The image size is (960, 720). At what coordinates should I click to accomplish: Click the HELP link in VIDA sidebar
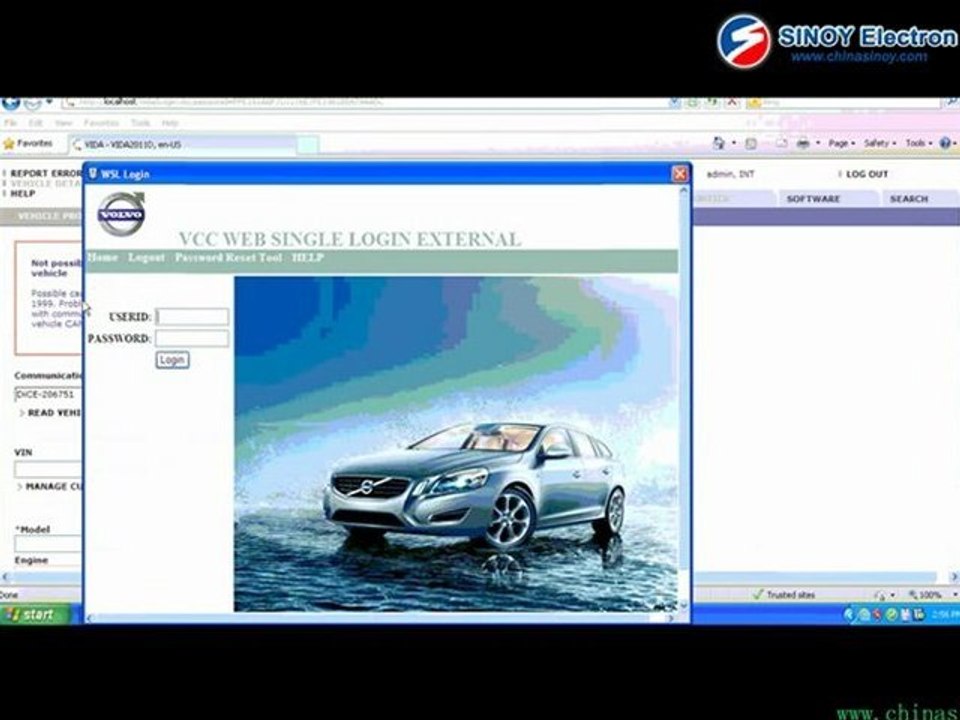tap(23, 193)
